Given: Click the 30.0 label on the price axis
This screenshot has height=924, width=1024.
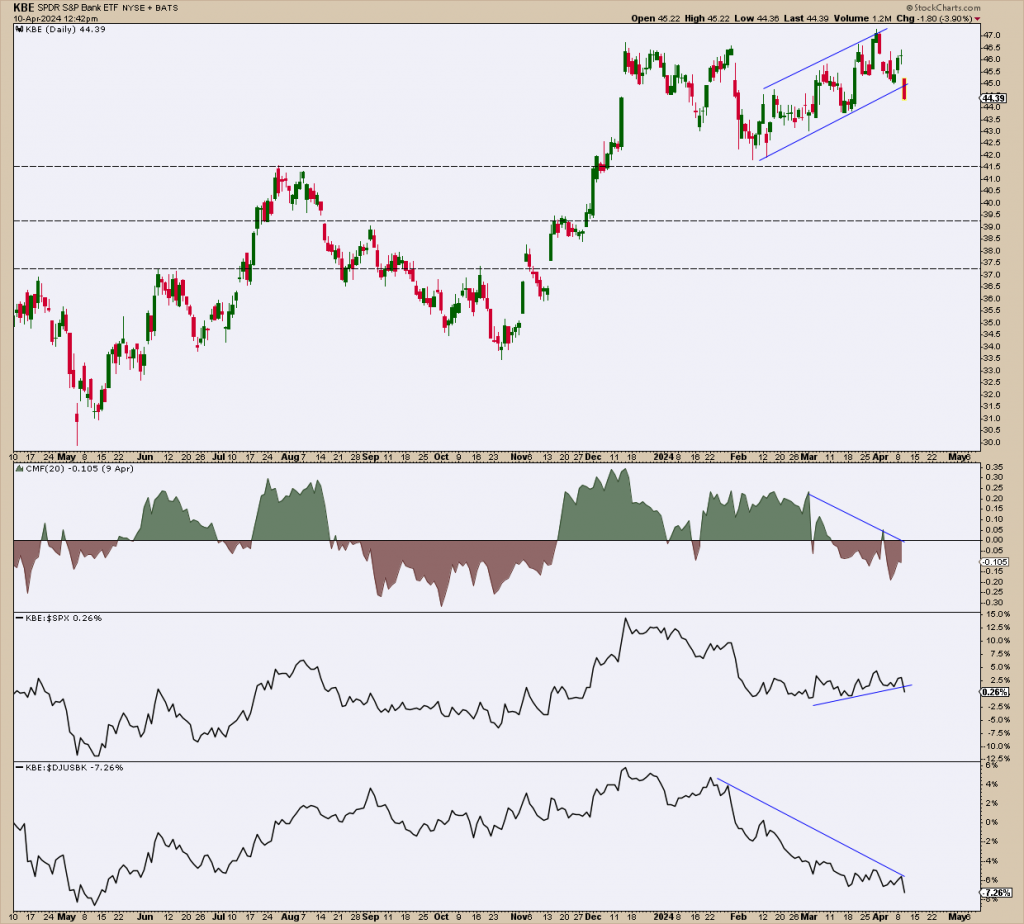Looking at the screenshot, I should coord(991,442).
